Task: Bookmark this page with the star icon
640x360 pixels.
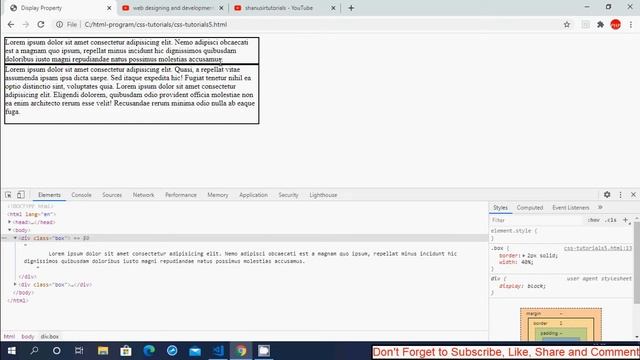Action: click(567, 24)
